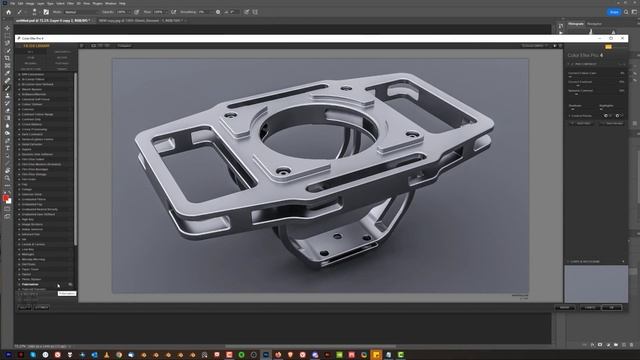640x360 pixels.
Task: Select the Pen tool
Action: (x=7, y=141)
